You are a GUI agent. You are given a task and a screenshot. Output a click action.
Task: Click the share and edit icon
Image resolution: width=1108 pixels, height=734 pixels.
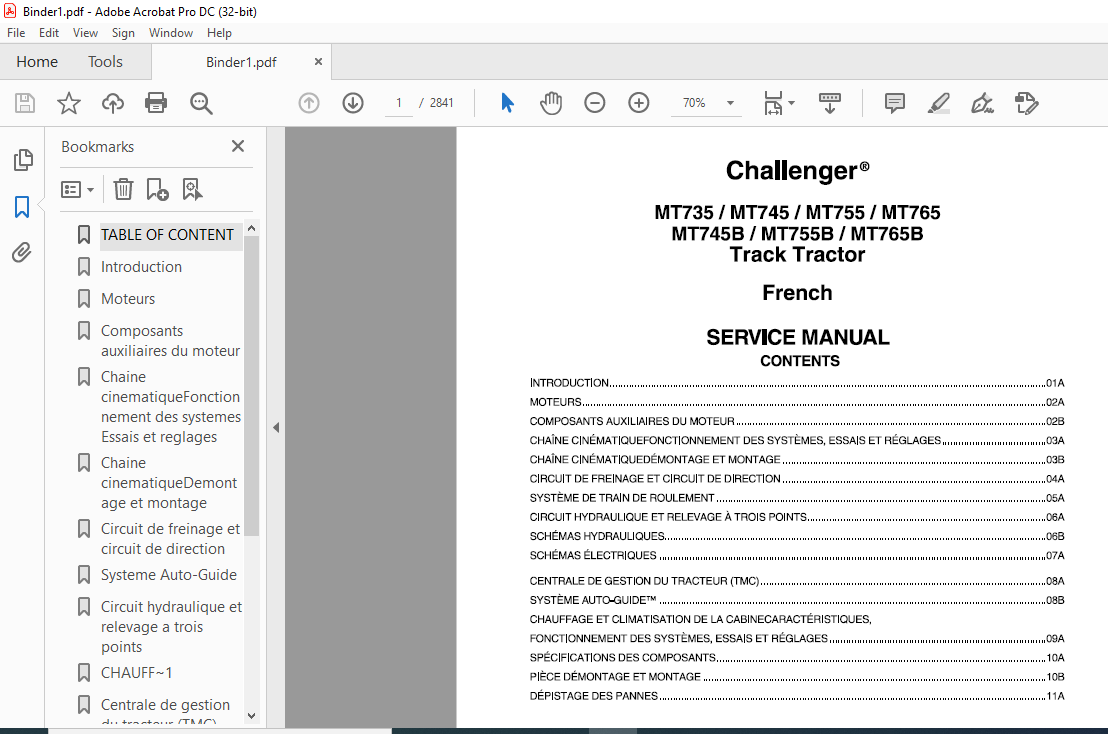click(x=1026, y=103)
